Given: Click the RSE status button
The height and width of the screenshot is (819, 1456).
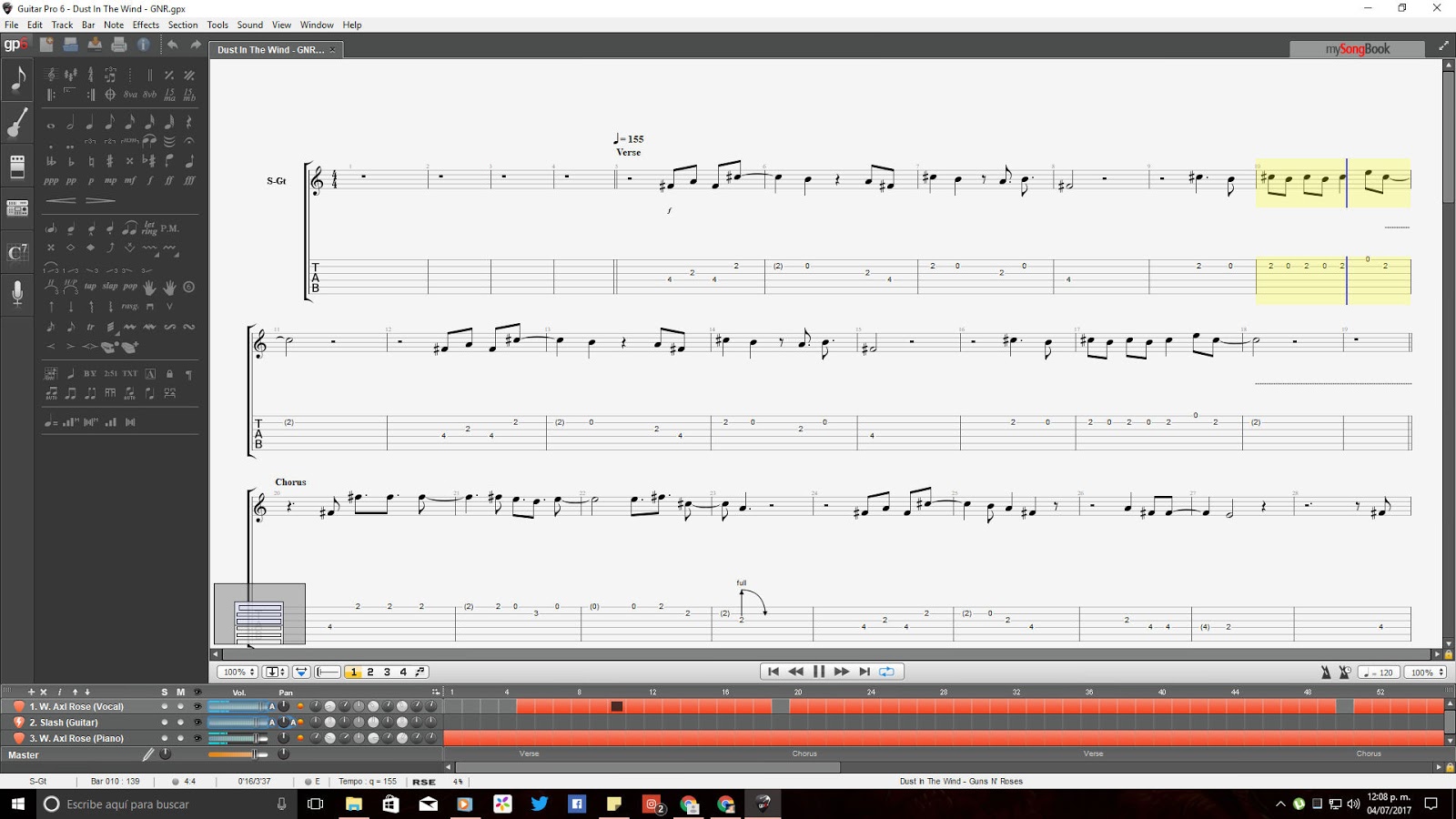Looking at the screenshot, I should pos(424,782).
